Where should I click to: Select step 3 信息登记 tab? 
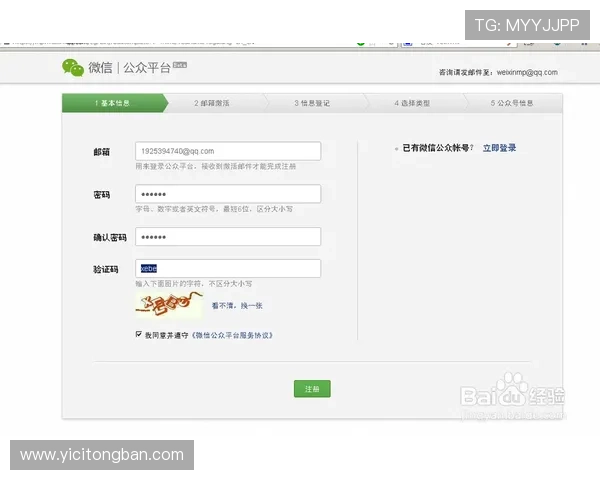click(312, 103)
